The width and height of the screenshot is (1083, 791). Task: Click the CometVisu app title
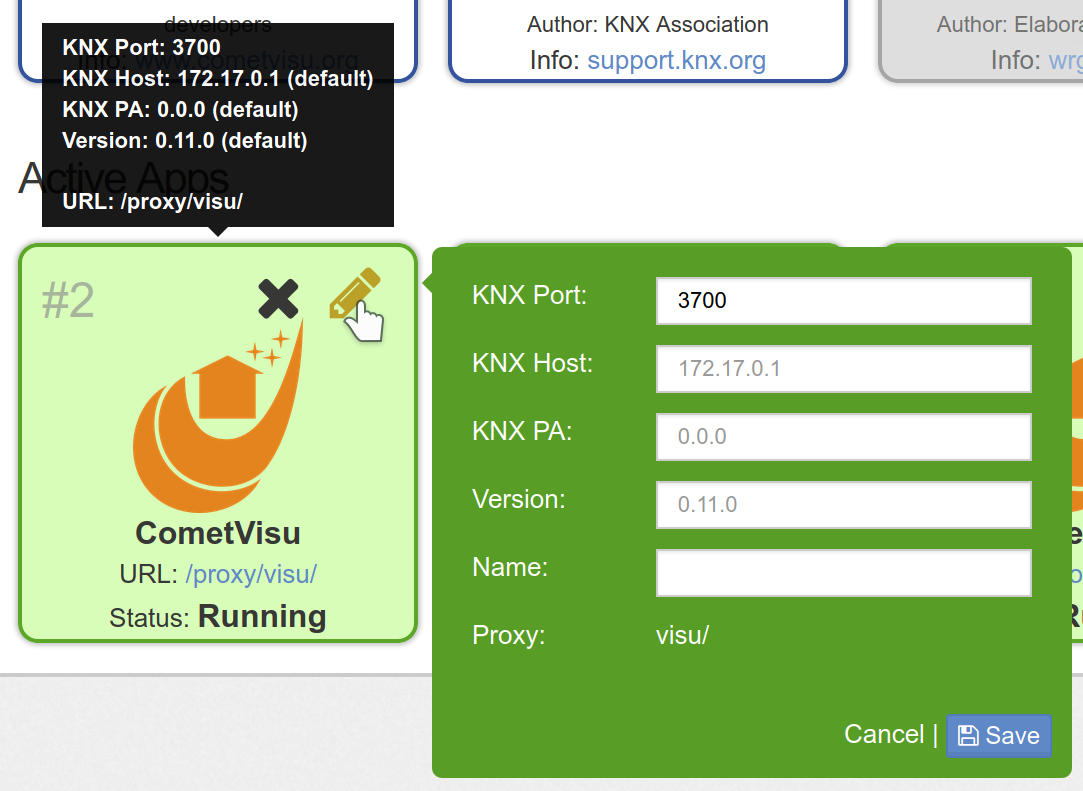coord(218,533)
